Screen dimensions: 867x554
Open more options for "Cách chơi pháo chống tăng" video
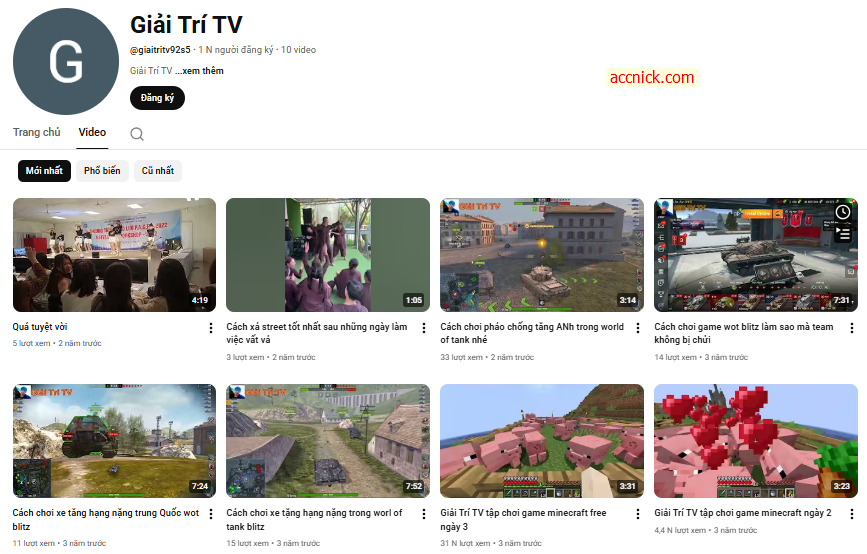638,328
